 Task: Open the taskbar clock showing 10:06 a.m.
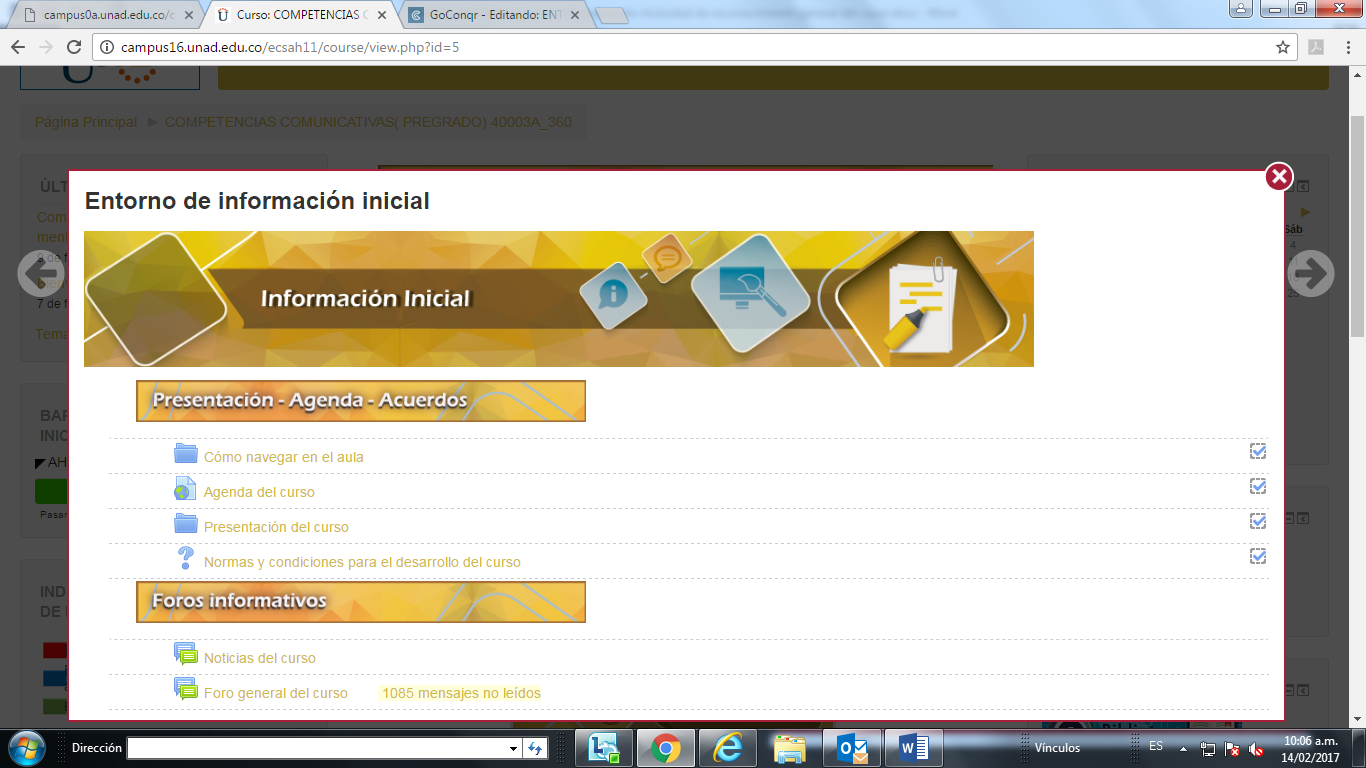(1310, 748)
